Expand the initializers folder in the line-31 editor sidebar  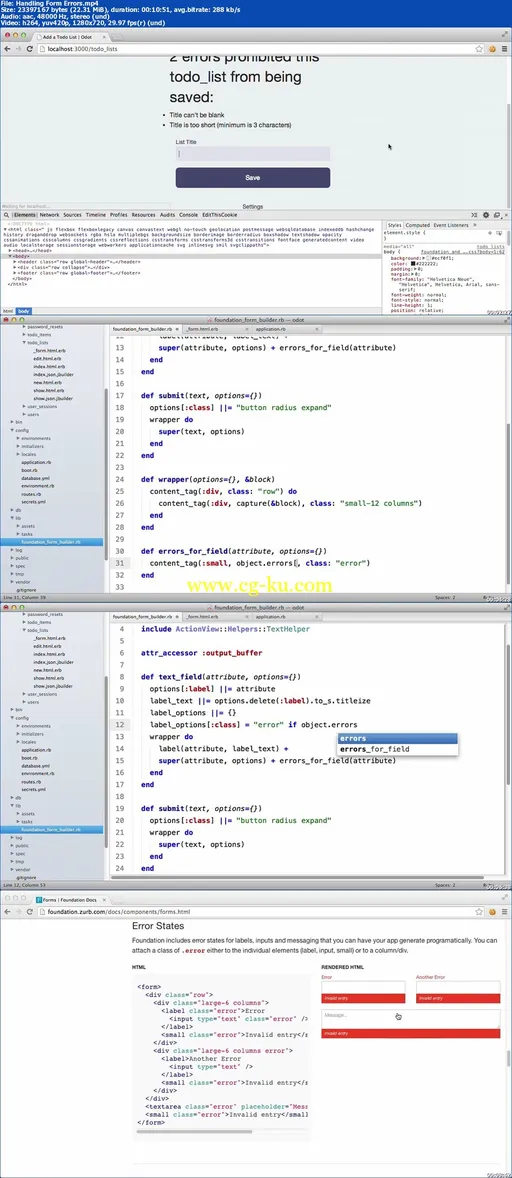(18, 446)
